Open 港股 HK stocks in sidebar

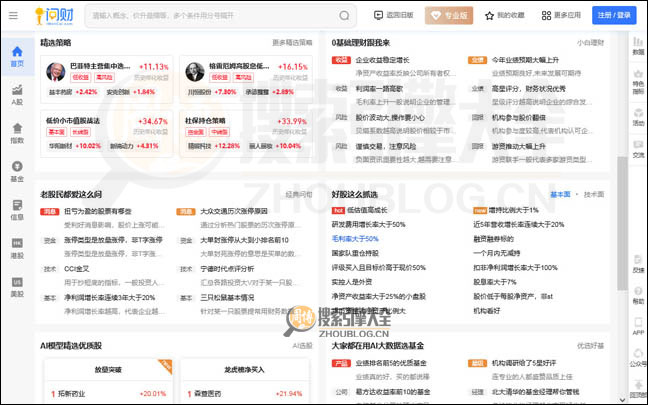[x=17, y=248]
